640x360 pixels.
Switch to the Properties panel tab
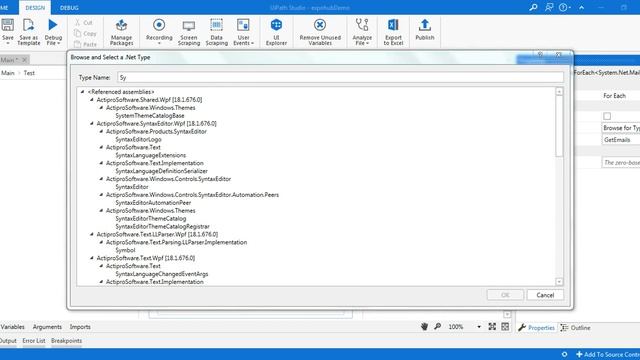coord(537,328)
